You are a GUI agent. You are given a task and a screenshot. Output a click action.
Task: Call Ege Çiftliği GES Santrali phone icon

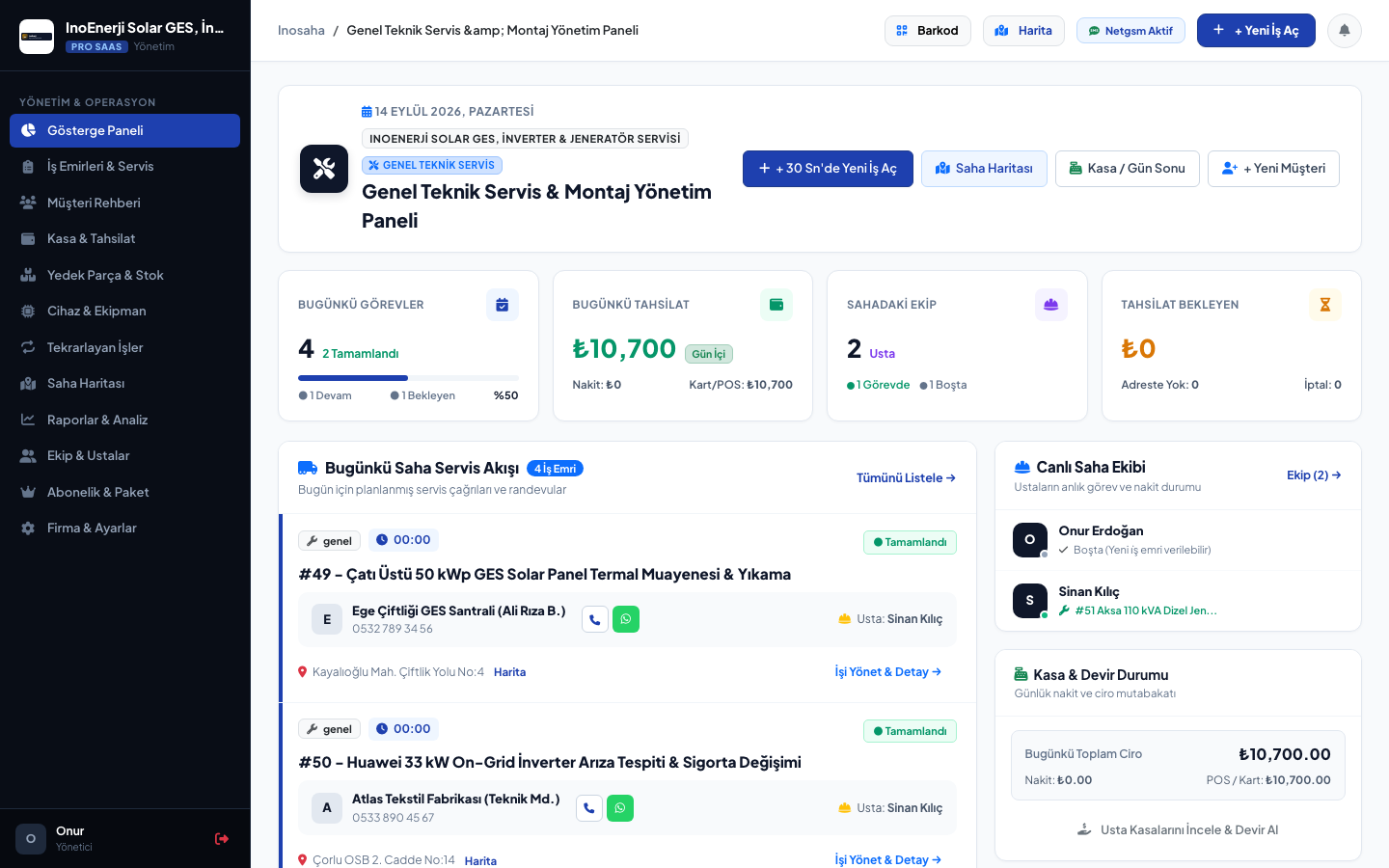pos(594,619)
